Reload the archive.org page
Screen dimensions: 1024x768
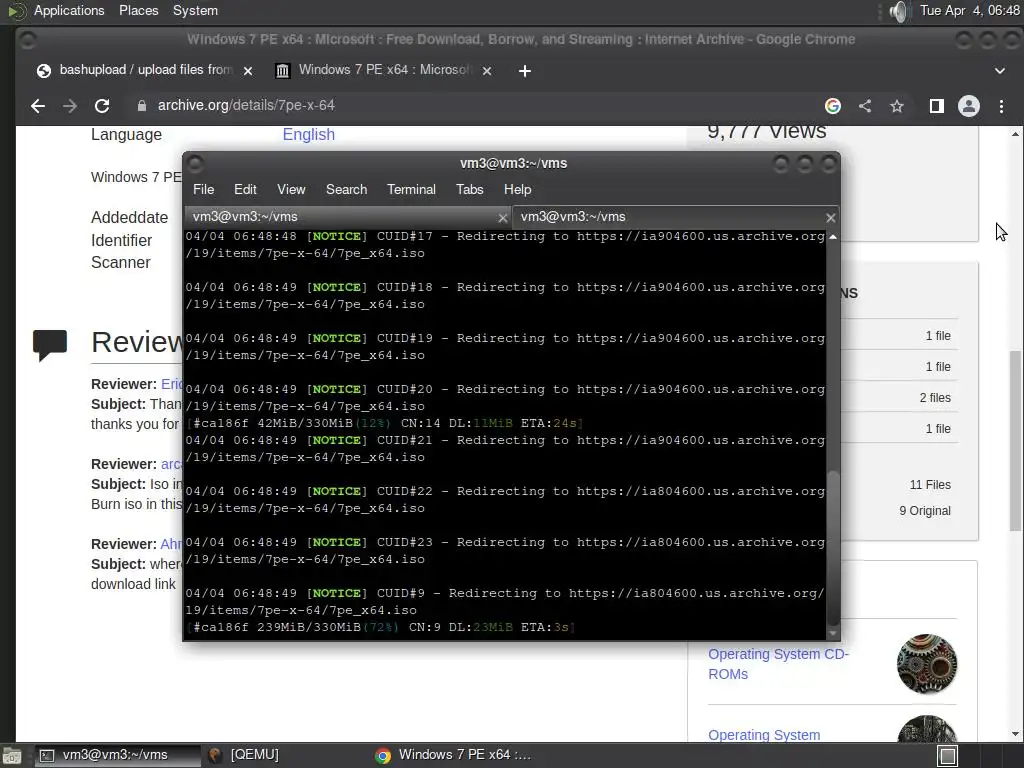(x=102, y=106)
